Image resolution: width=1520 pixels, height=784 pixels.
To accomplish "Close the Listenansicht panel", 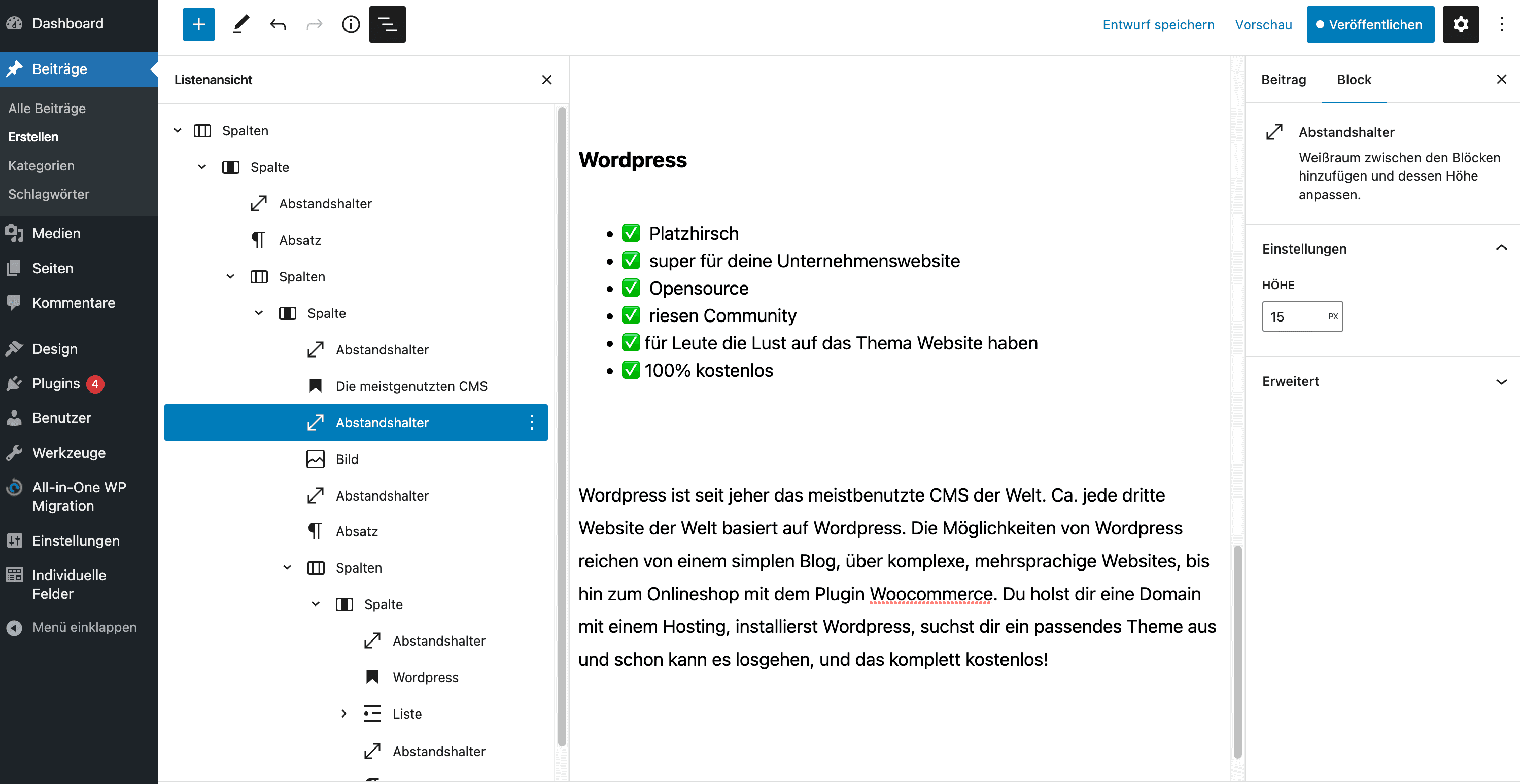I will coord(546,80).
